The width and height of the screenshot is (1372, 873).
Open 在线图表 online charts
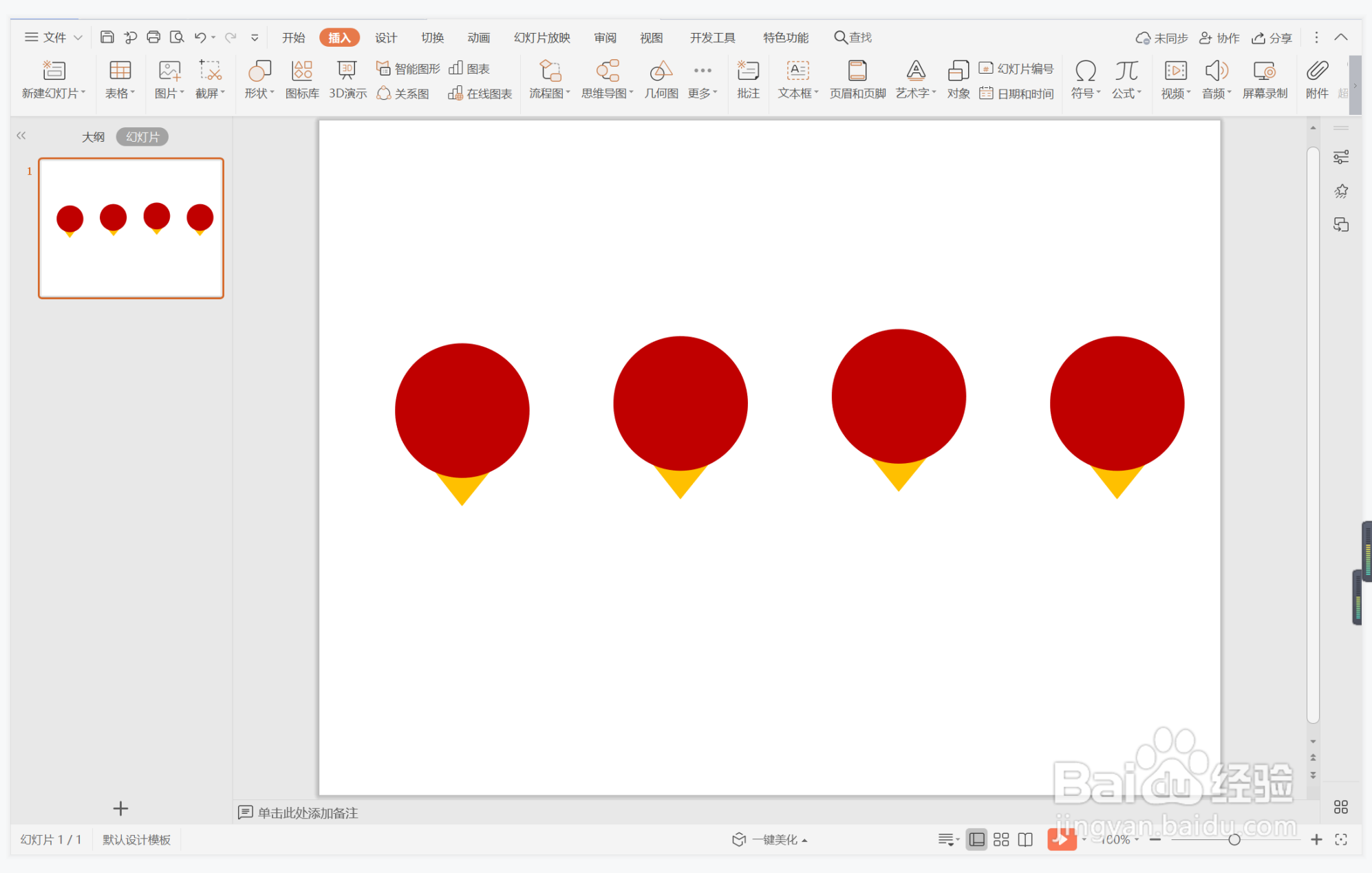(480, 94)
